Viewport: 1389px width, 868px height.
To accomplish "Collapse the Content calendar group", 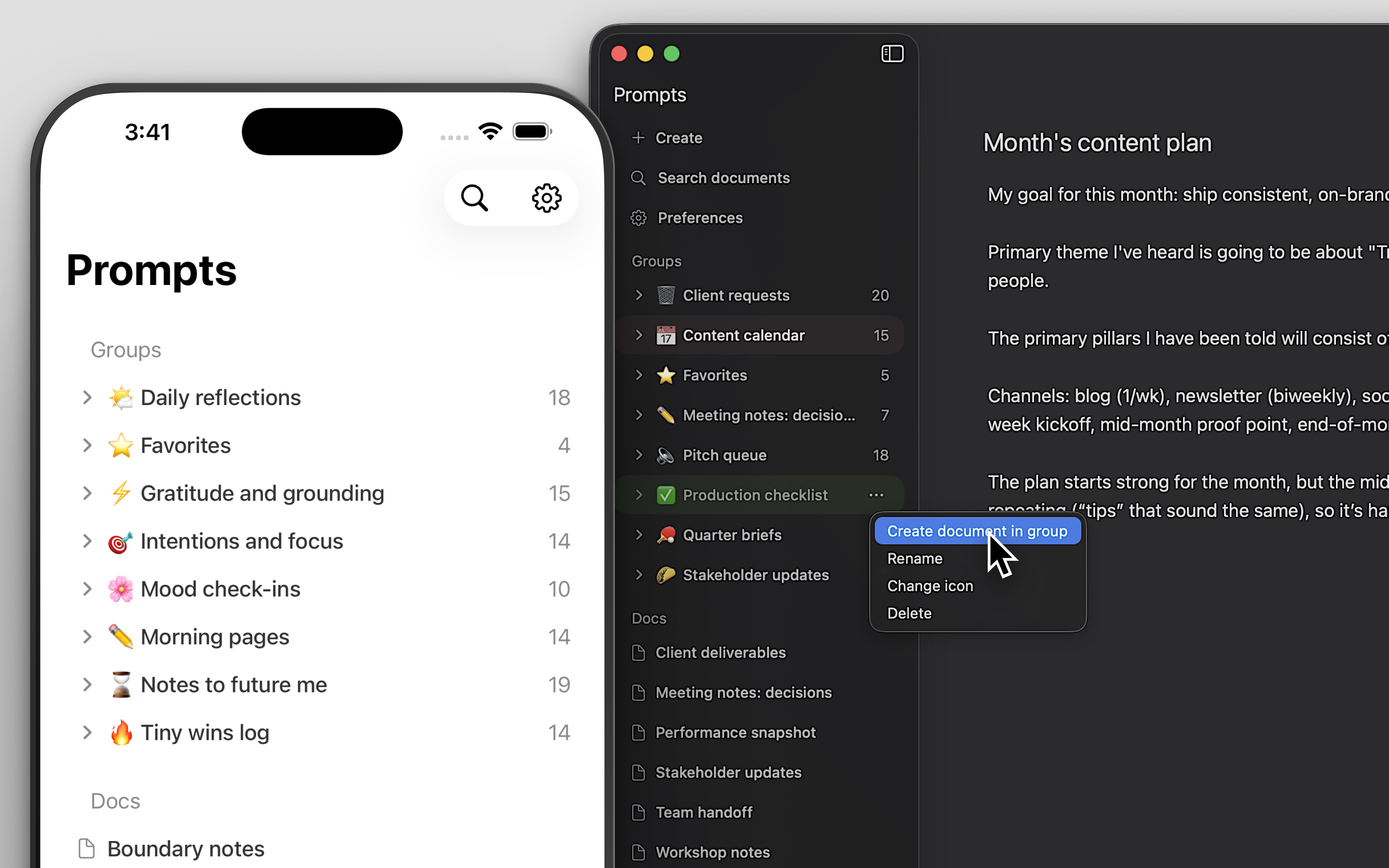I will point(639,335).
